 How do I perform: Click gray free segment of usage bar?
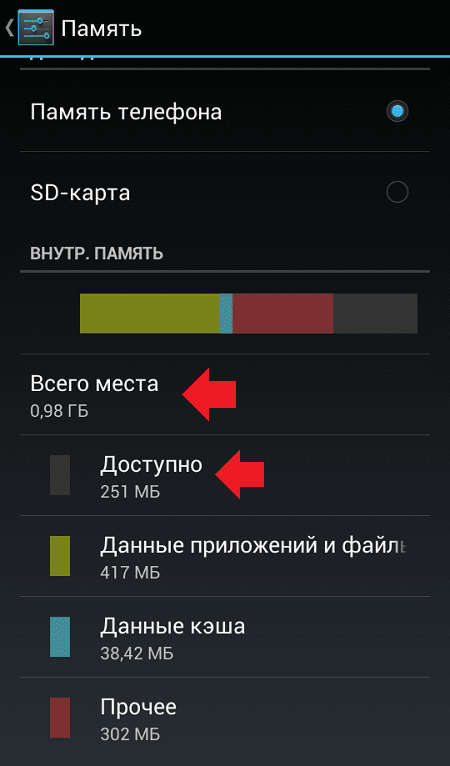pos(375,313)
